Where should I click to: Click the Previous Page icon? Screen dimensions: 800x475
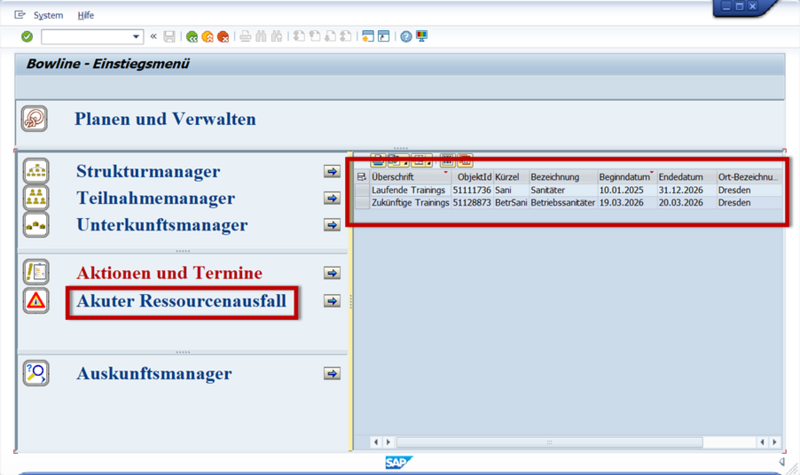315,36
